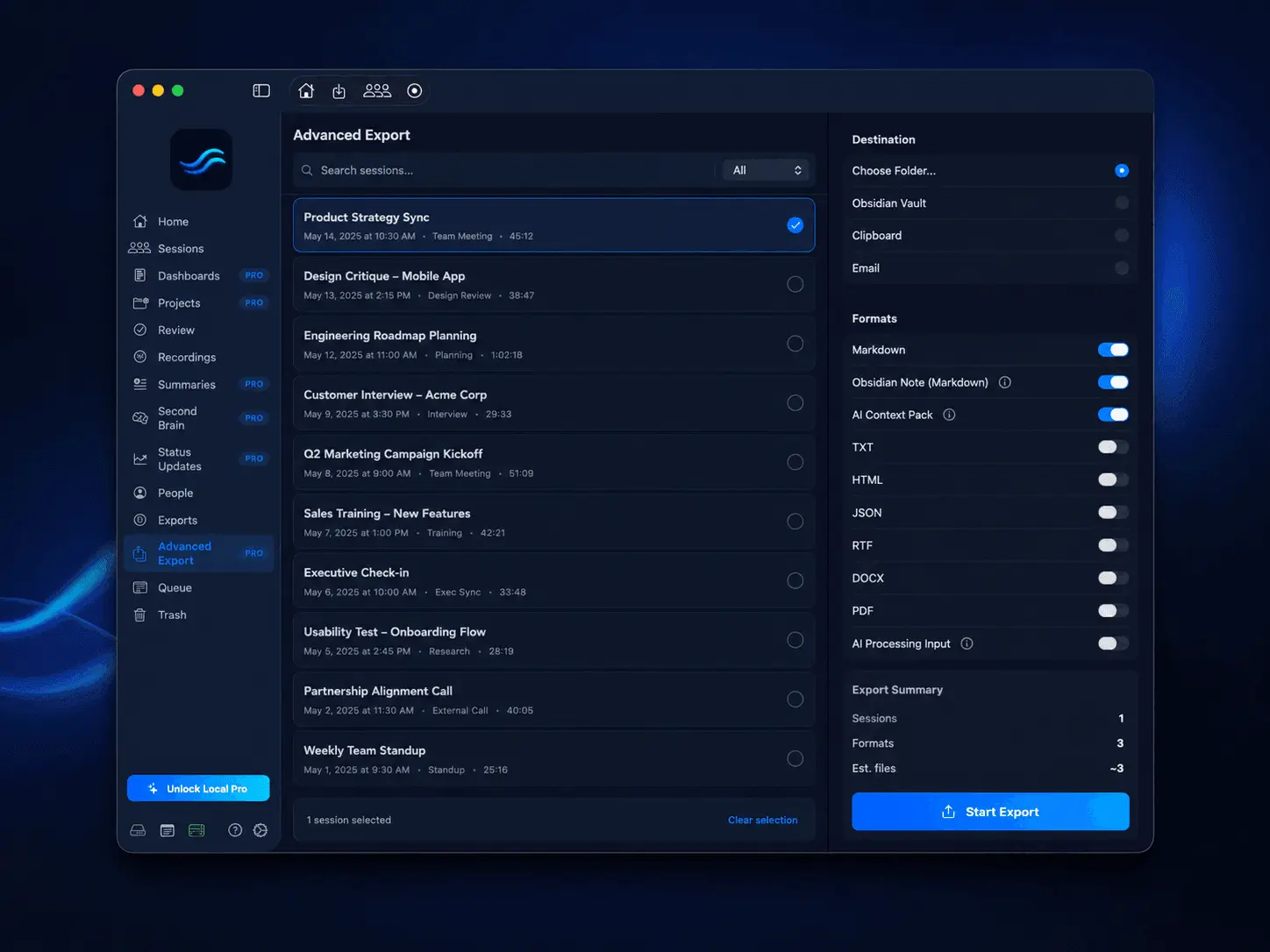Screen dimensions: 1270x952
Task: Open settings via the gear icon
Action: pyautogui.click(x=260, y=830)
